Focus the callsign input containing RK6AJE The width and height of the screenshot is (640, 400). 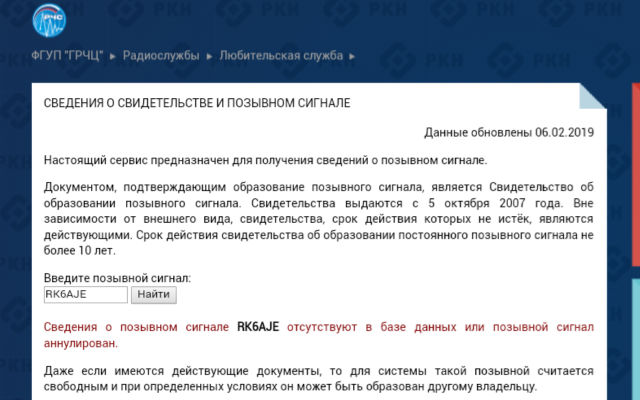click(x=85, y=294)
